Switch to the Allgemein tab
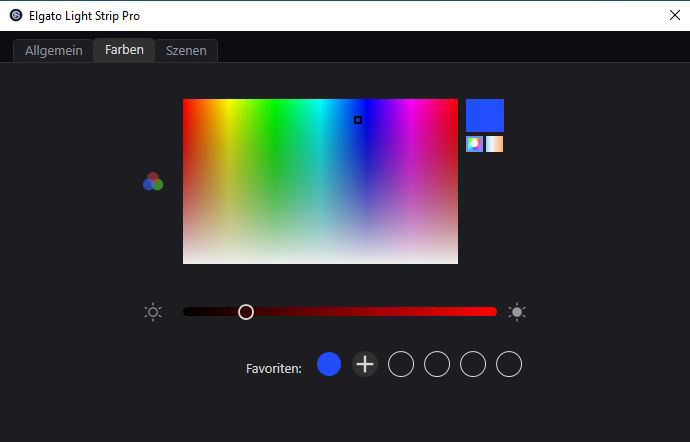 tap(53, 50)
